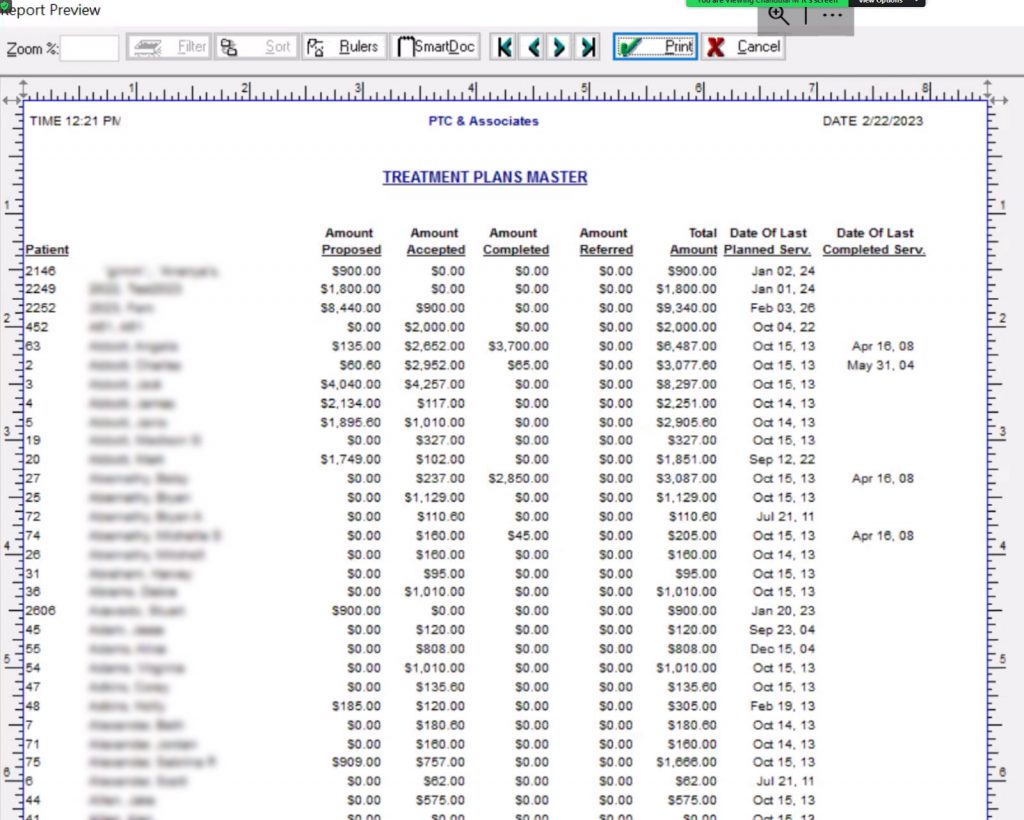1024x820 pixels.
Task: Click the Amount Referred column header
Action: (605, 241)
